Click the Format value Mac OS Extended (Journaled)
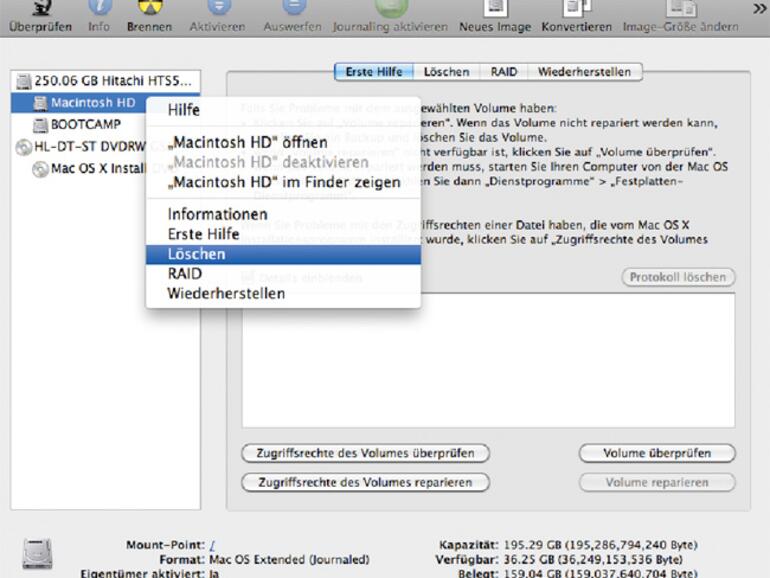This screenshot has width=770, height=578. point(289,559)
